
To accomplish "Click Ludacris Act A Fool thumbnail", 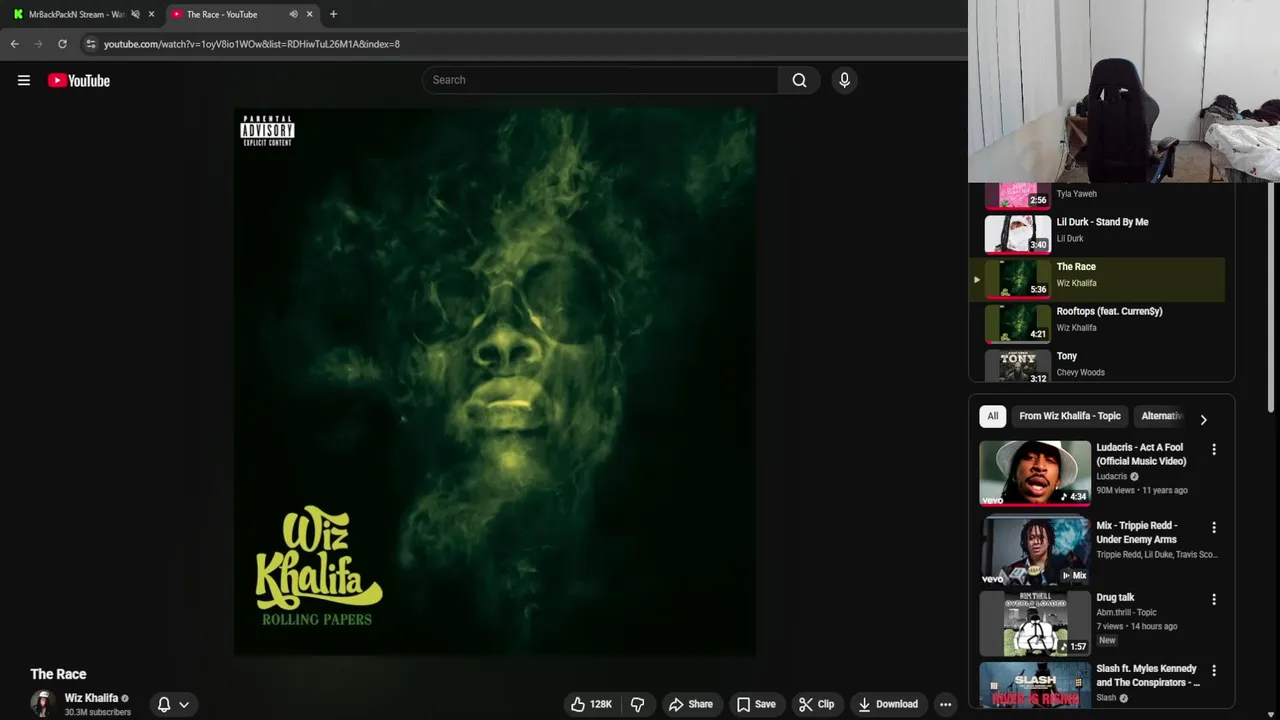I will (x=1035, y=473).
